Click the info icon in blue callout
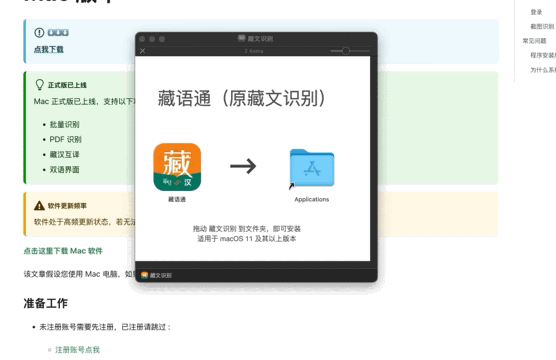 click(39, 33)
